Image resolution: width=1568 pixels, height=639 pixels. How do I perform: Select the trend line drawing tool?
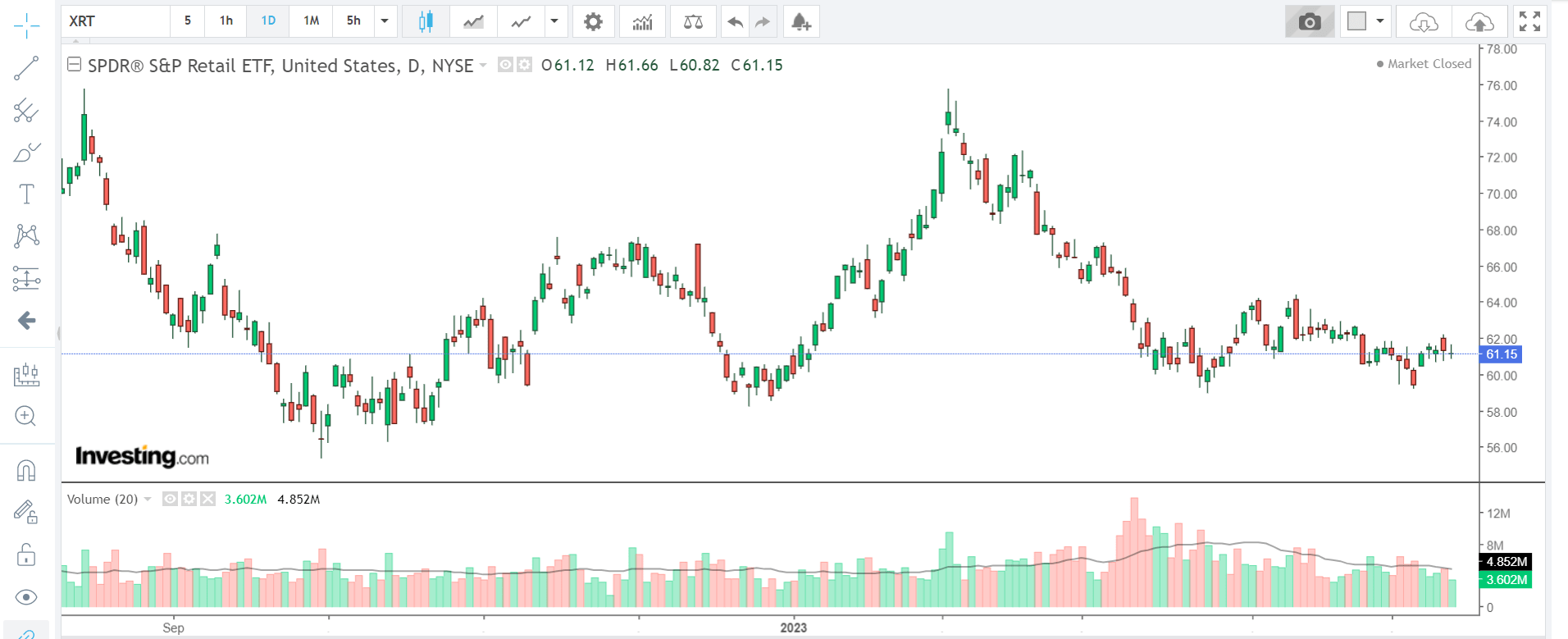pyautogui.click(x=26, y=68)
